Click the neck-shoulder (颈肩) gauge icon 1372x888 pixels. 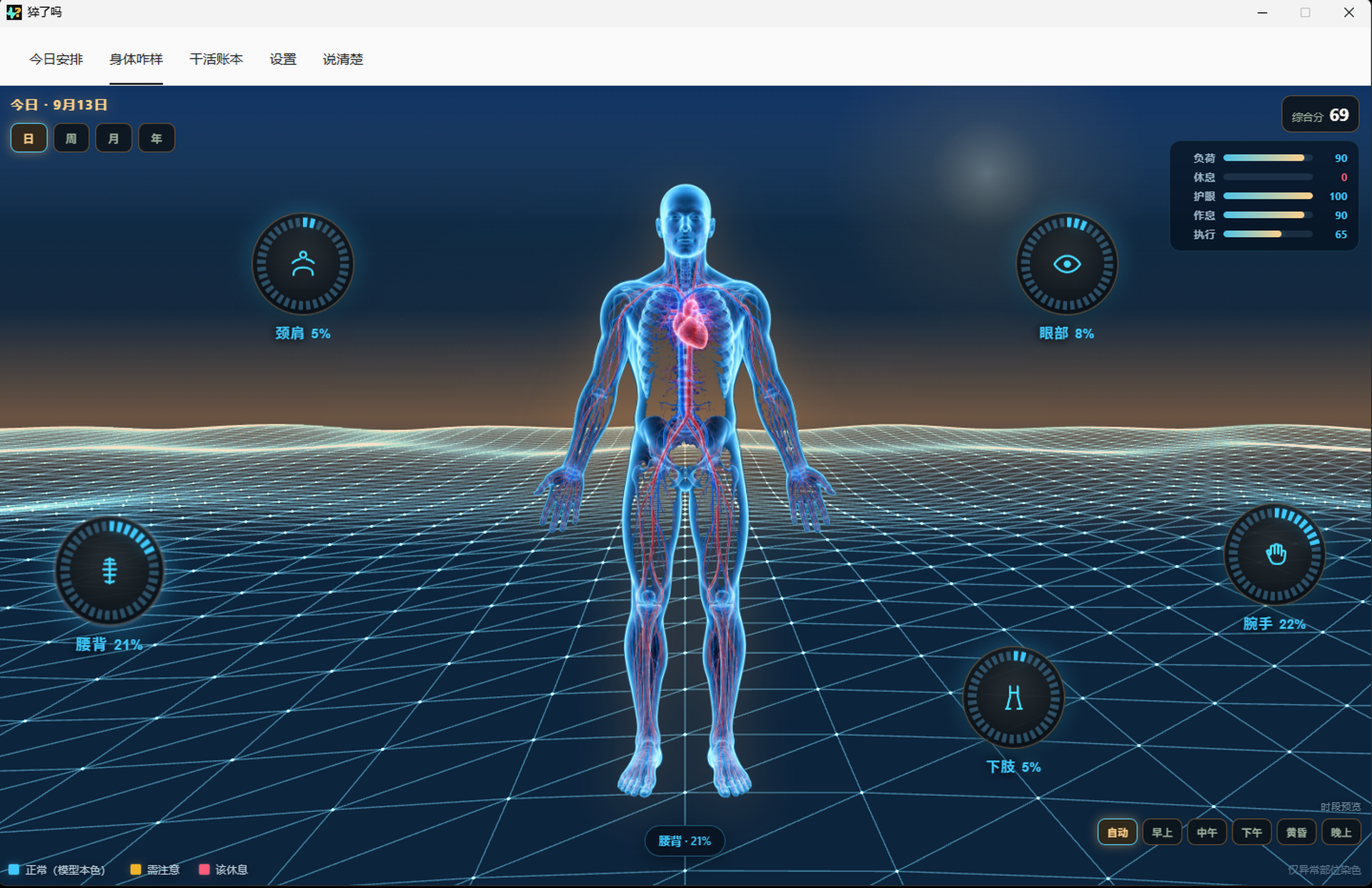pyautogui.click(x=303, y=264)
